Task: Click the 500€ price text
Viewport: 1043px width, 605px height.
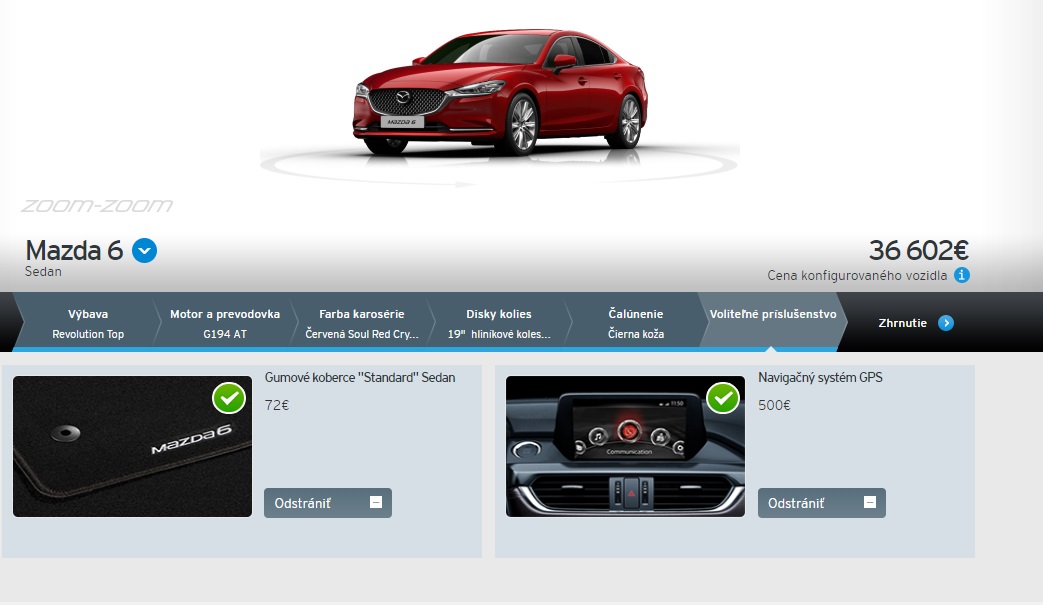Action: (x=774, y=405)
